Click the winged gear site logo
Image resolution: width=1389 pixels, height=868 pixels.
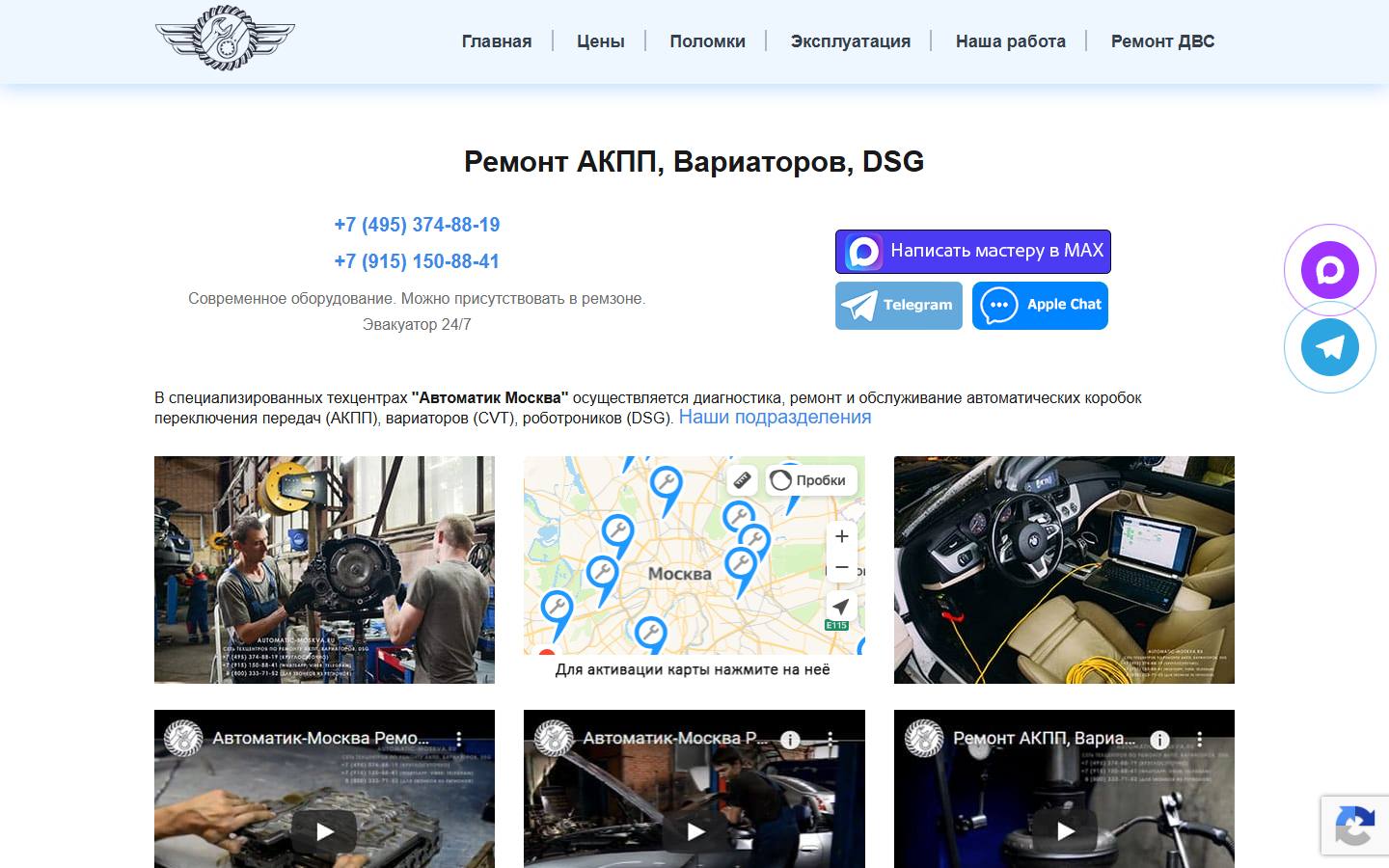225,38
